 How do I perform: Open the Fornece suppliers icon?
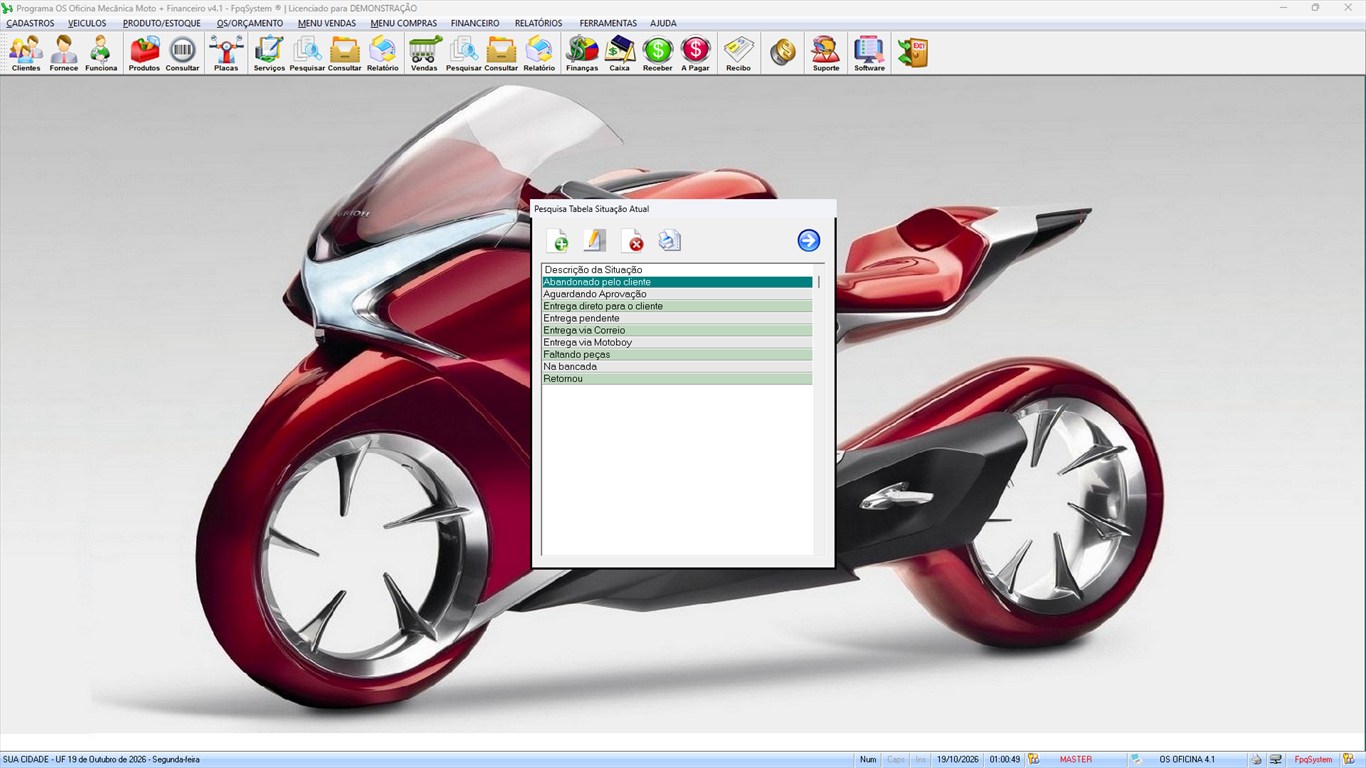point(64,53)
